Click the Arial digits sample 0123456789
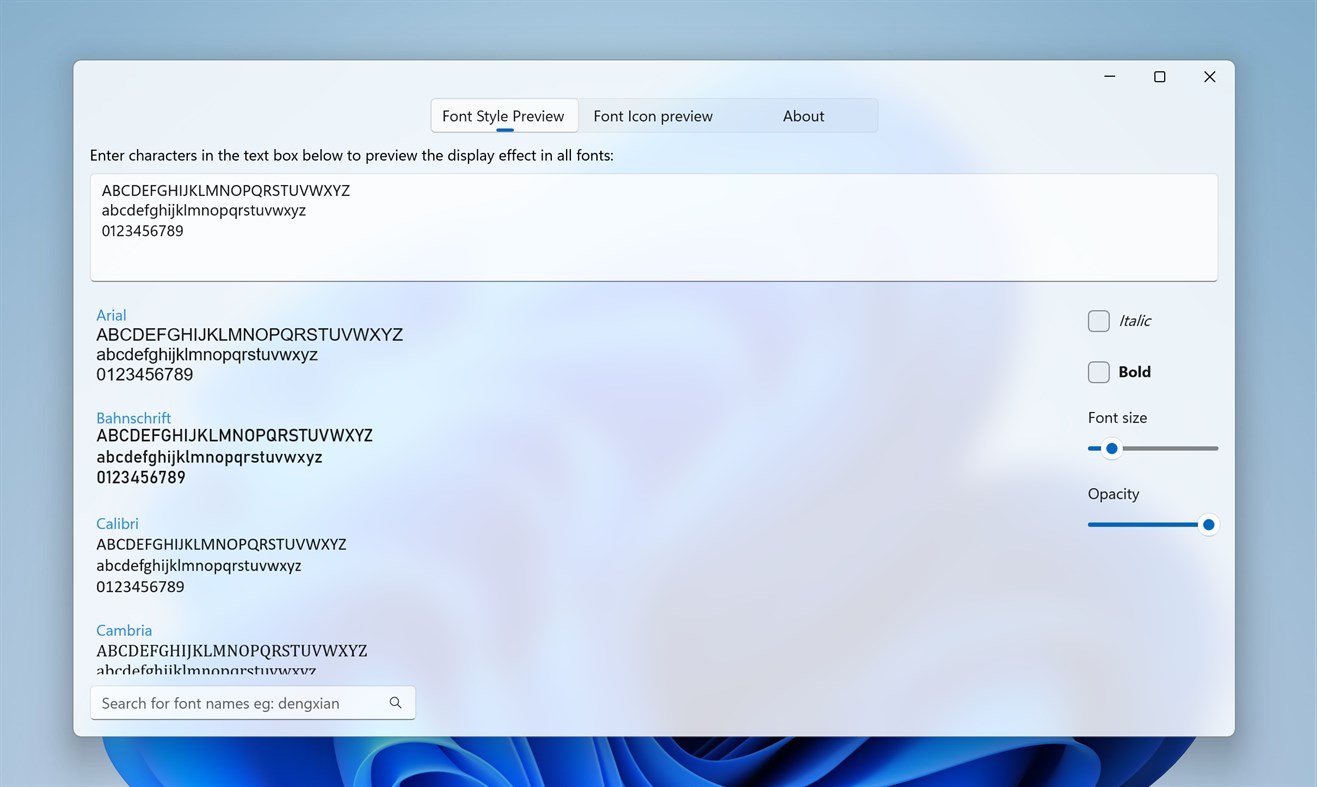Screen dimensions: 1317x787 coord(145,375)
